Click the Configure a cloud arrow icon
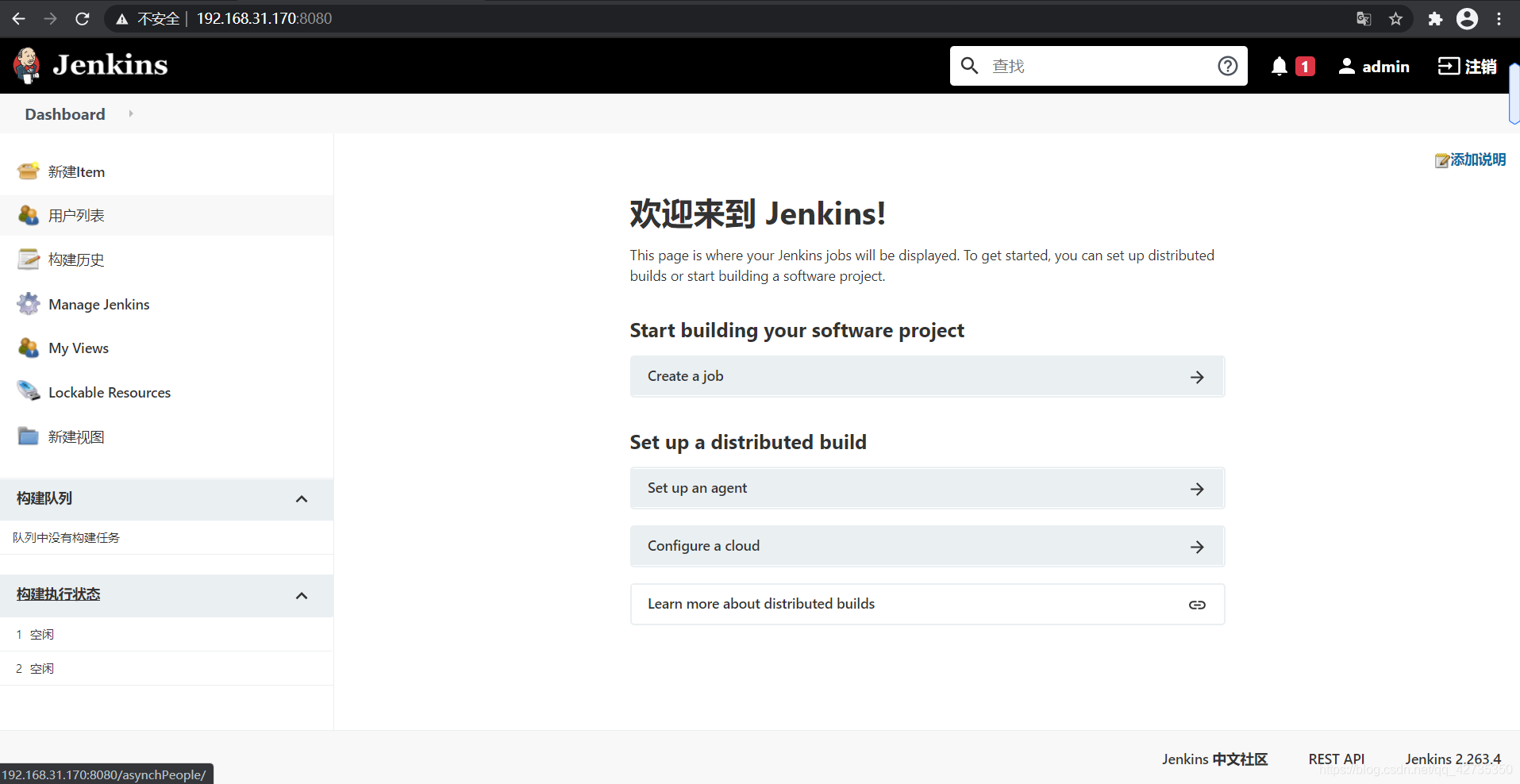This screenshot has width=1520, height=784. coord(1197,547)
